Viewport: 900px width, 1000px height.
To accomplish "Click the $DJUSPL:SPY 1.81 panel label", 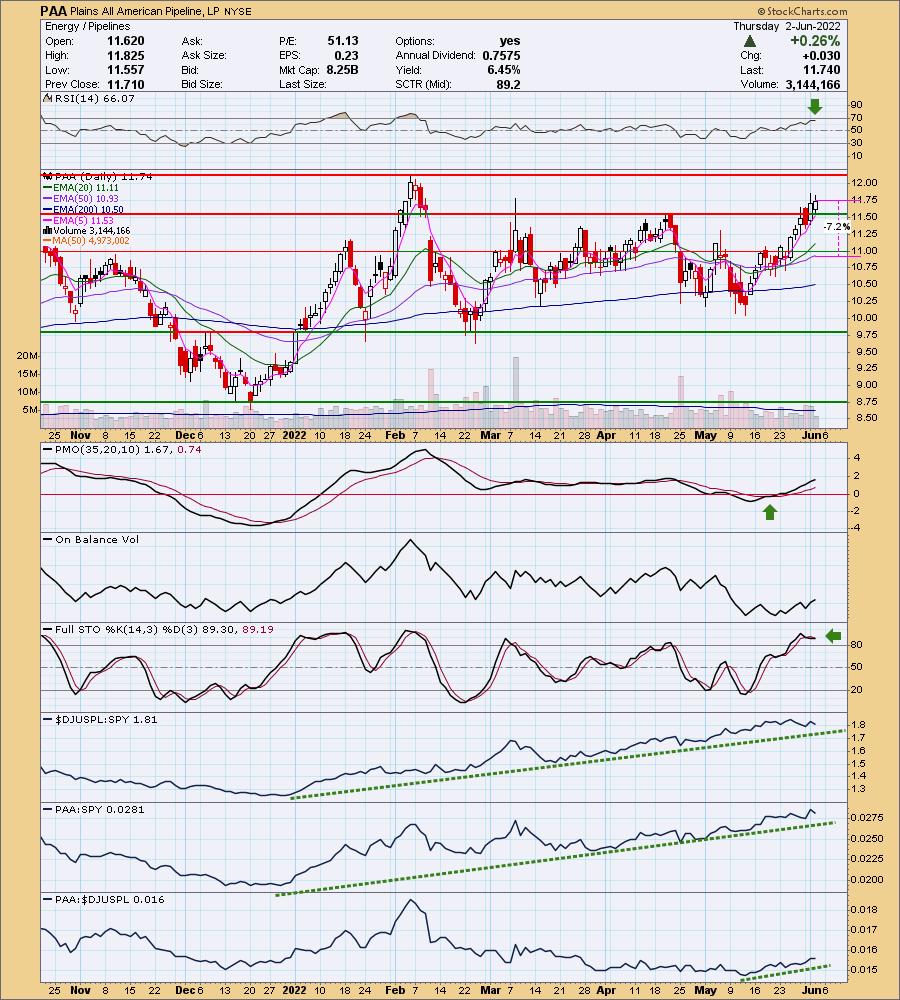I will coord(100,719).
